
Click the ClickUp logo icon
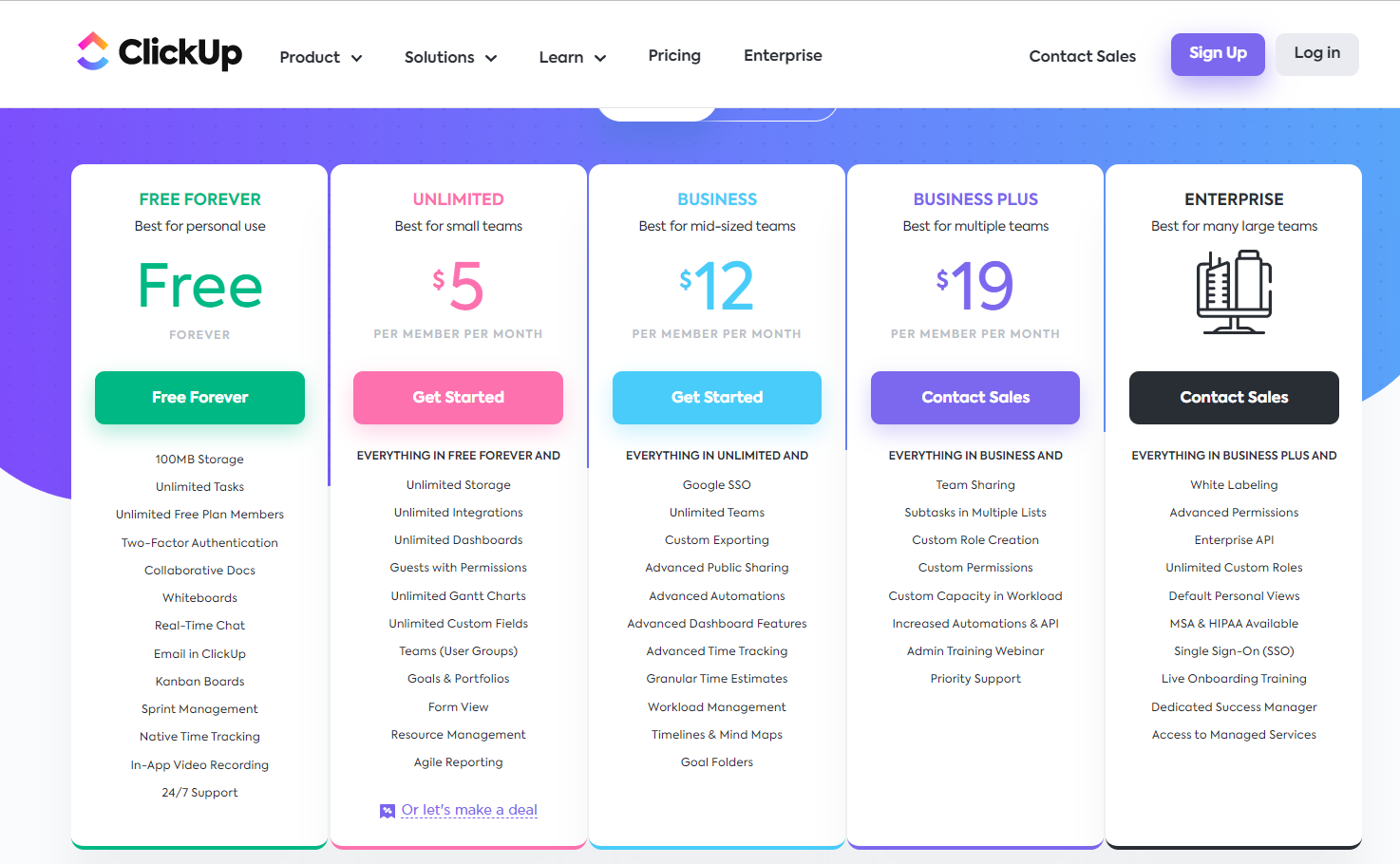tap(93, 51)
